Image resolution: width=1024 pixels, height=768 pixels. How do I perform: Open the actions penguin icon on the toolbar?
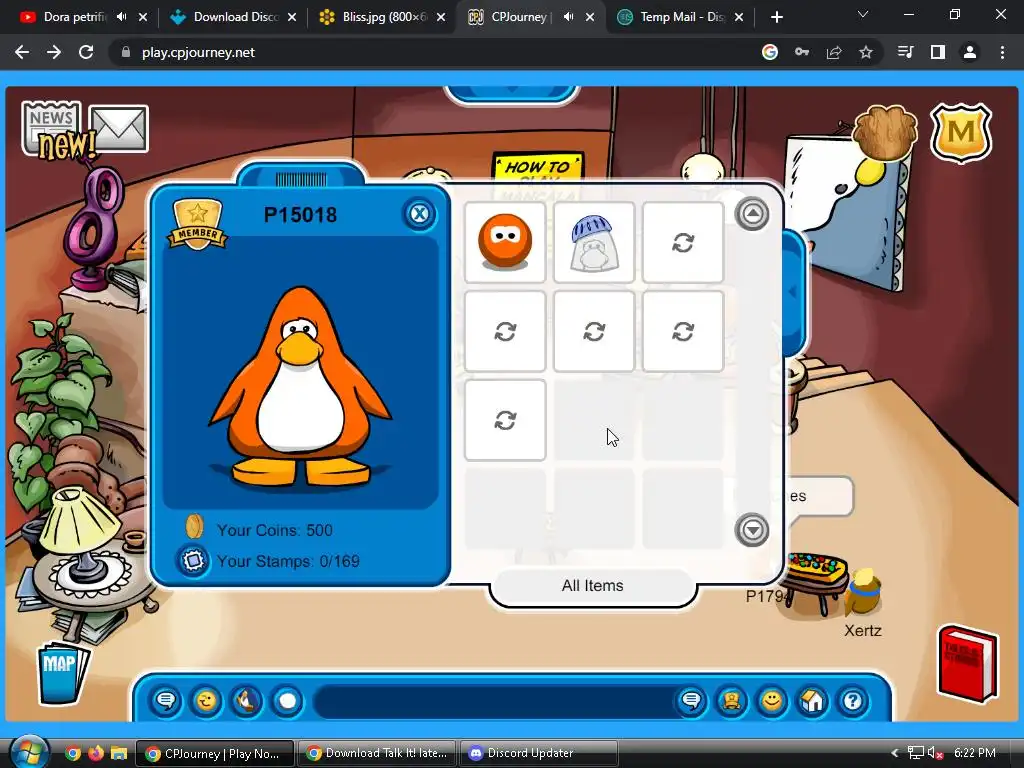tap(247, 701)
